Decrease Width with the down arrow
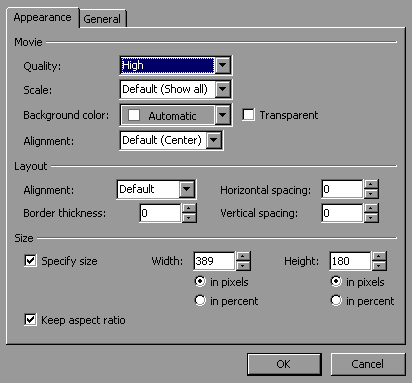The height and width of the screenshot is (383, 412). [243, 266]
